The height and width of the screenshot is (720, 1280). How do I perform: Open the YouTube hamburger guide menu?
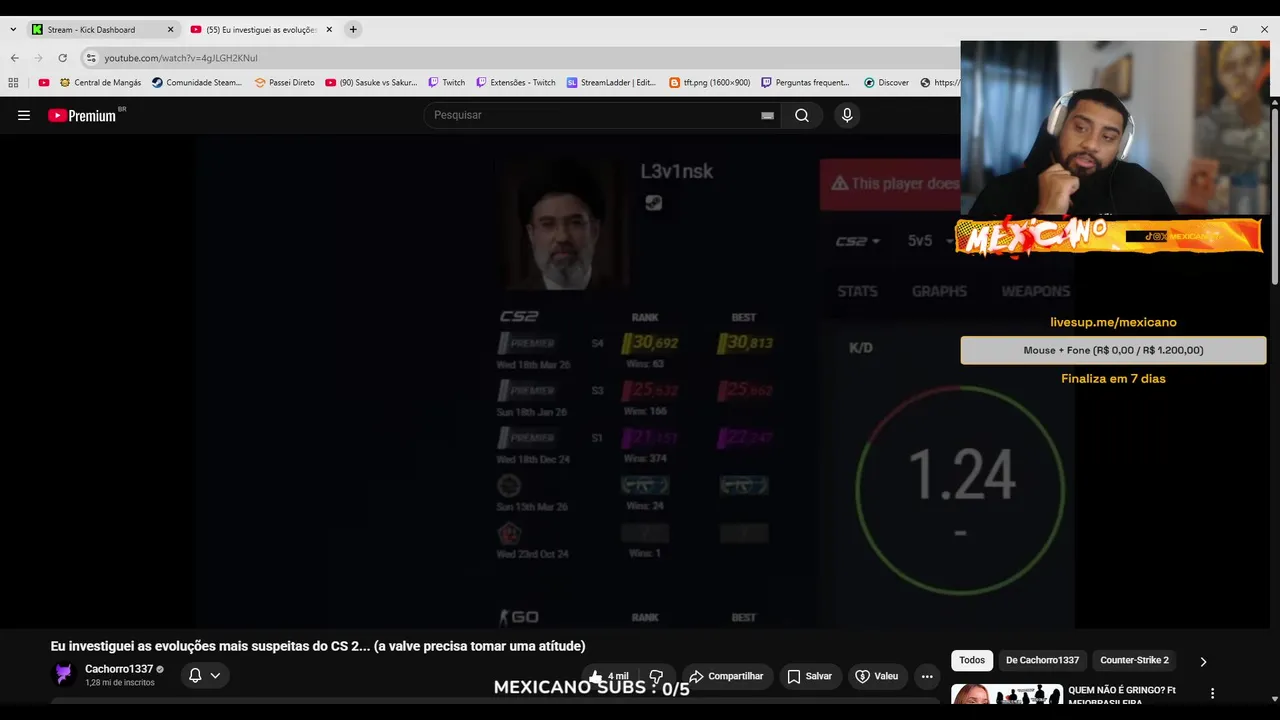24,115
